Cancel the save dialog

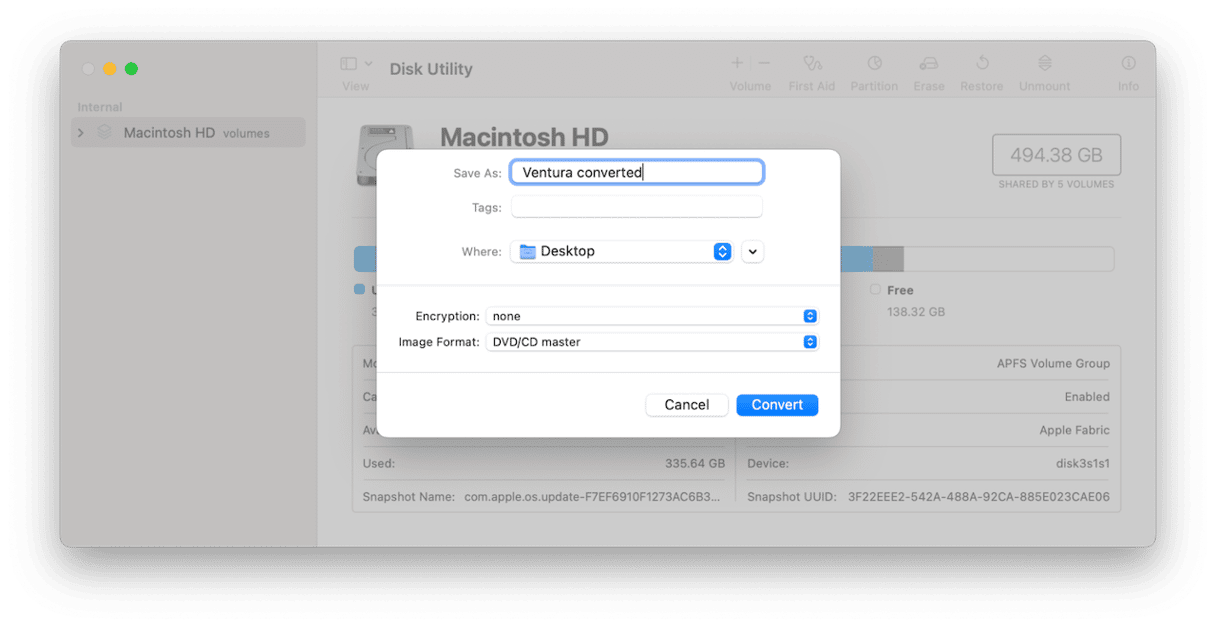point(687,405)
